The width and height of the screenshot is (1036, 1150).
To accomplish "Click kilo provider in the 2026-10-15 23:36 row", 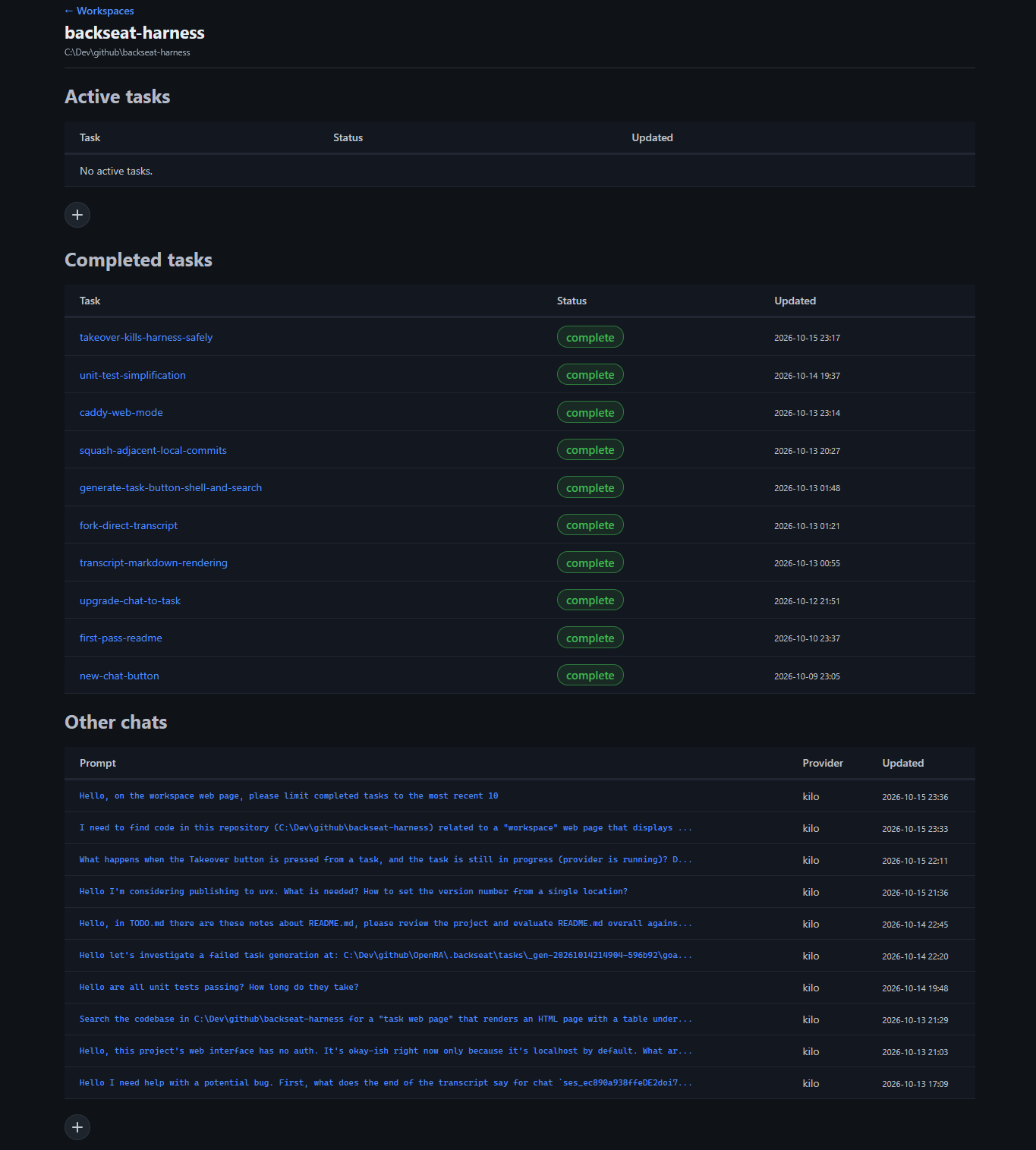I will (x=811, y=796).
